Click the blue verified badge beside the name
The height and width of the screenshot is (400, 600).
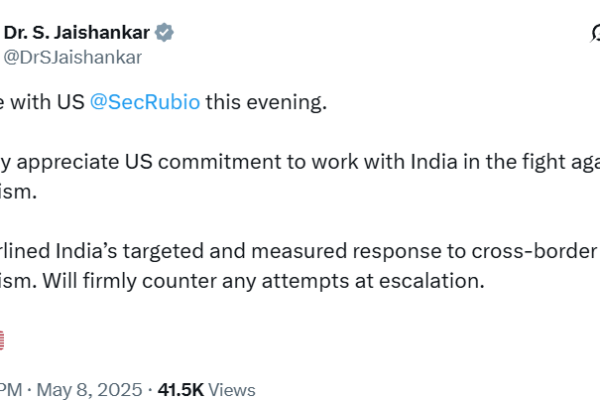point(164,33)
